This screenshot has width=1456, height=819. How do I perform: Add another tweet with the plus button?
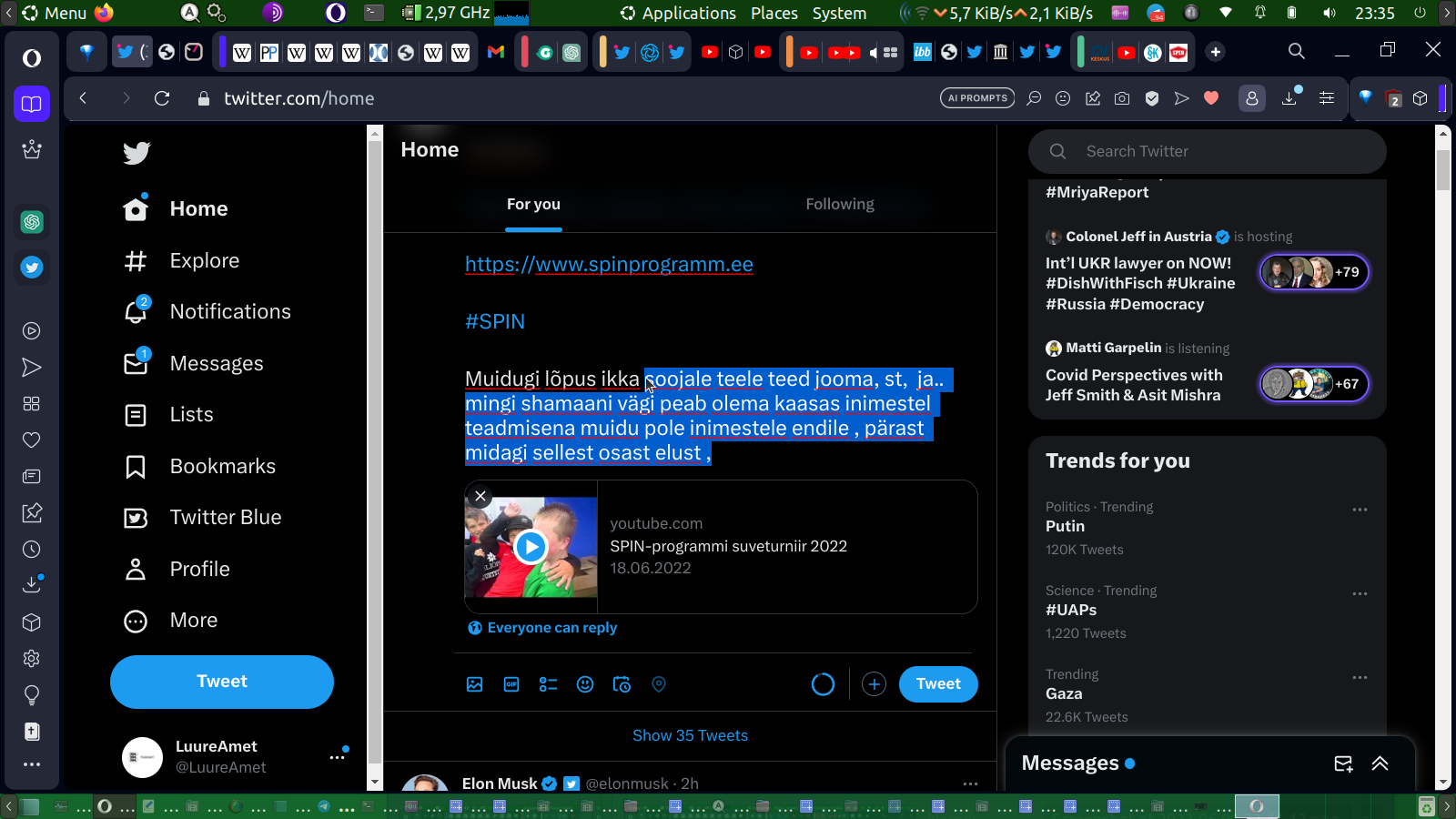874,684
